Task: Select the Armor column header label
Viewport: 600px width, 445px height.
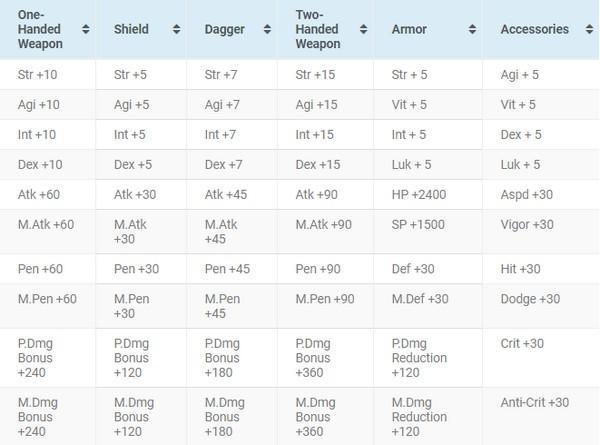Action: pyautogui.click(x=409, y=29)
